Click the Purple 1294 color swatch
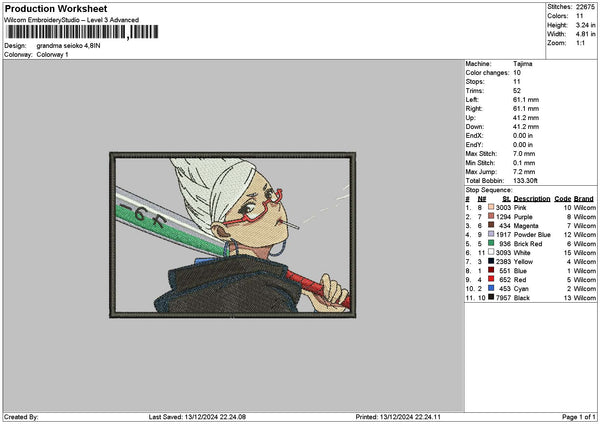600x424 pixels. pos(491,216)
